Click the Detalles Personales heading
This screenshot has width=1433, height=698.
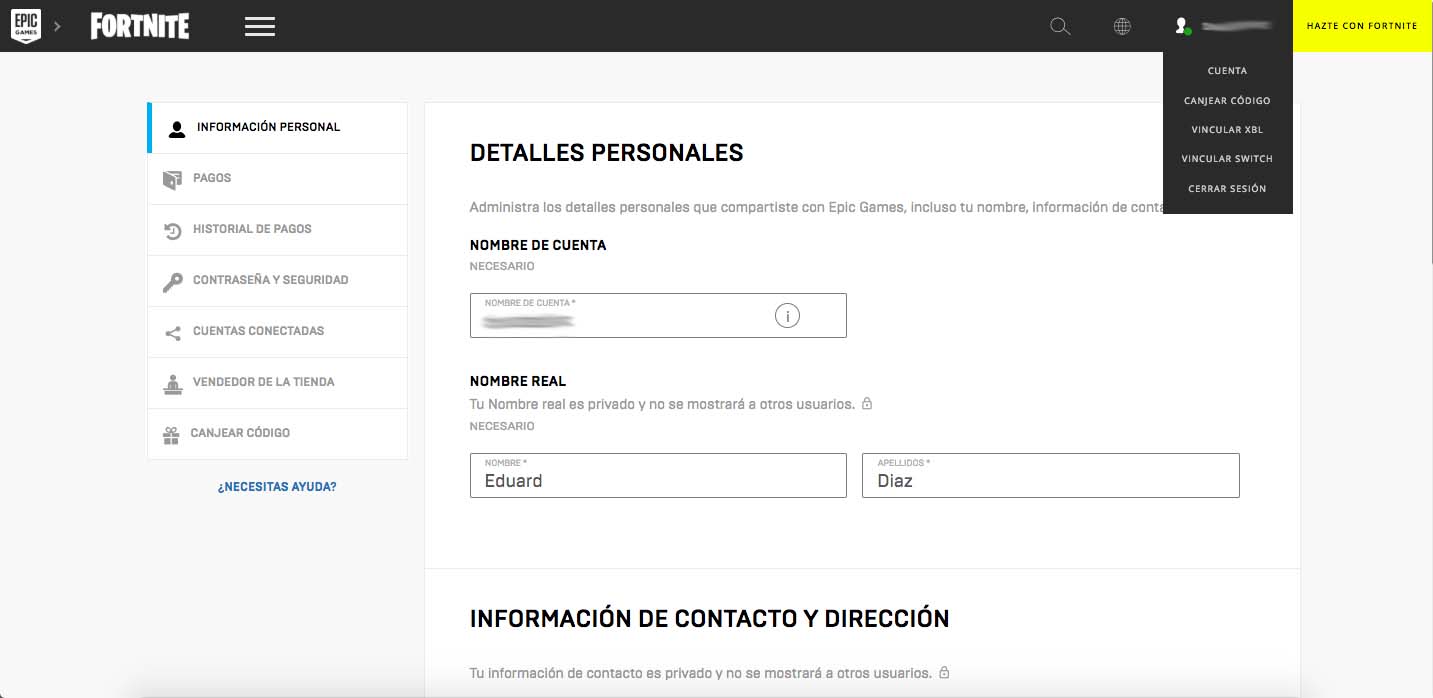click(607, 153)
